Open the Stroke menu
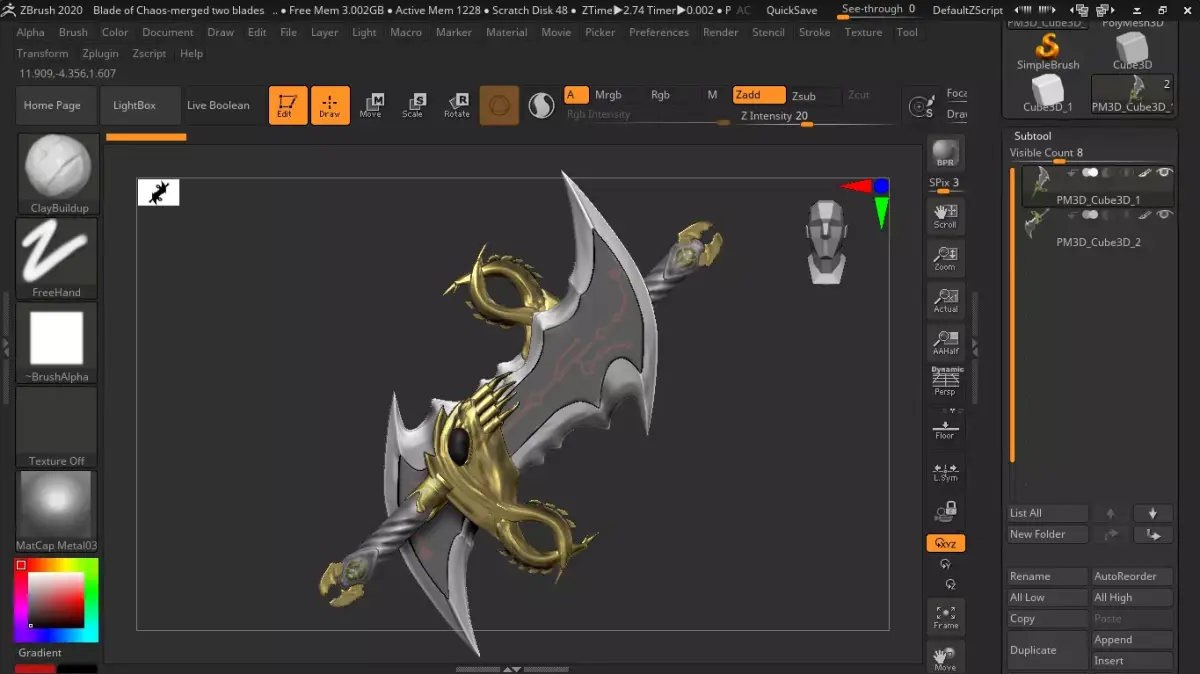Image resolution: width=1200 pixels, height=674 pixels. (x=815, y=32)
